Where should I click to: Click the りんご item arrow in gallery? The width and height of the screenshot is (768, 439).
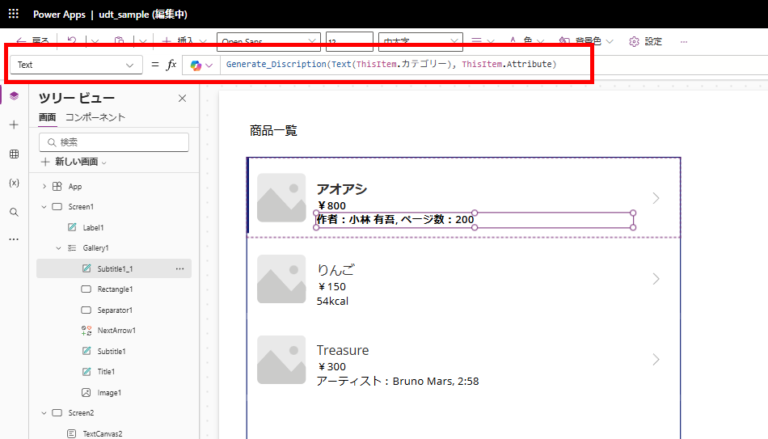click(656, 278)
